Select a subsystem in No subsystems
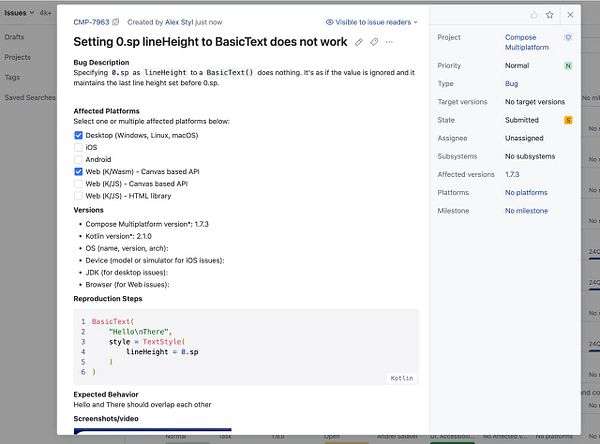The height and width of the screenshot is (444, 600). (x=530, y=156)
